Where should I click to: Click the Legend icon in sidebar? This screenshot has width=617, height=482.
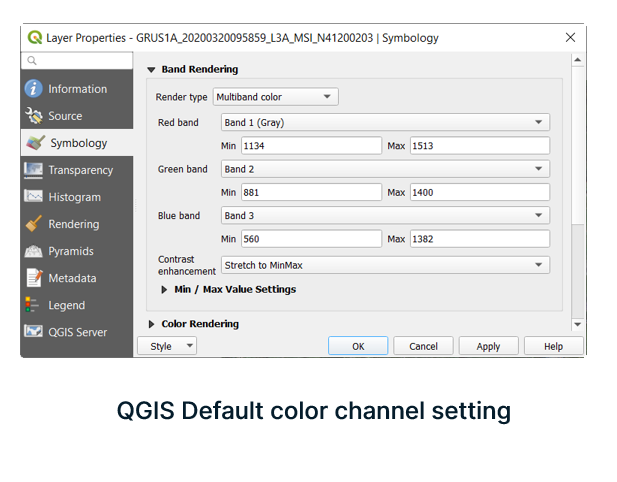point(34,305)
